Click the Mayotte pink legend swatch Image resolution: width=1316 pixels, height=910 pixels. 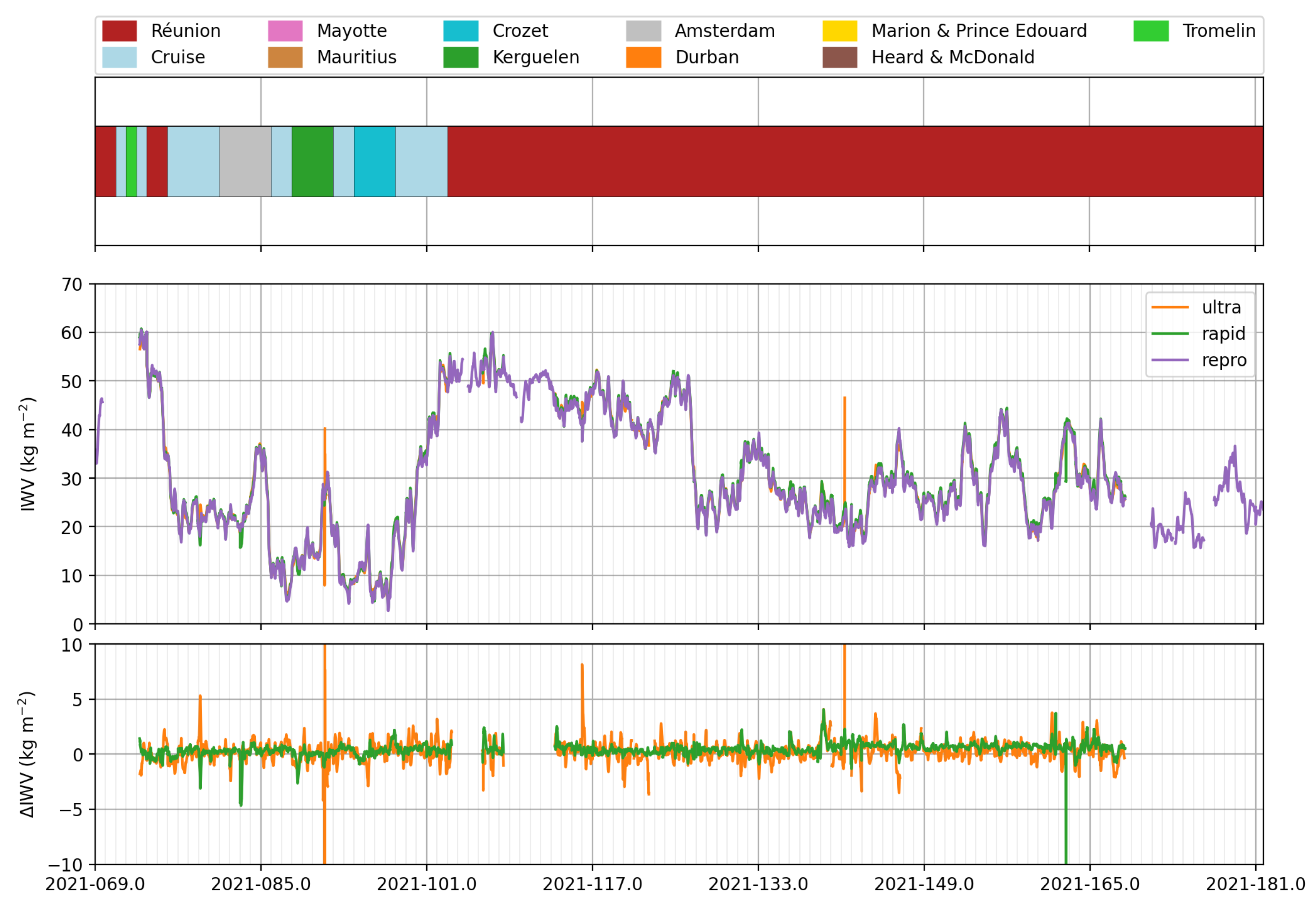(285, 31)
